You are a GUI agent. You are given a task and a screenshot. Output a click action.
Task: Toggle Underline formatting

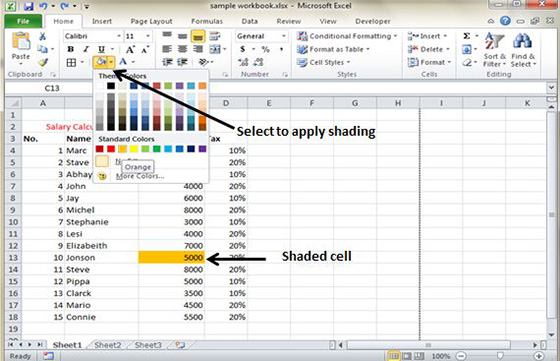click(x=101, y=49)
